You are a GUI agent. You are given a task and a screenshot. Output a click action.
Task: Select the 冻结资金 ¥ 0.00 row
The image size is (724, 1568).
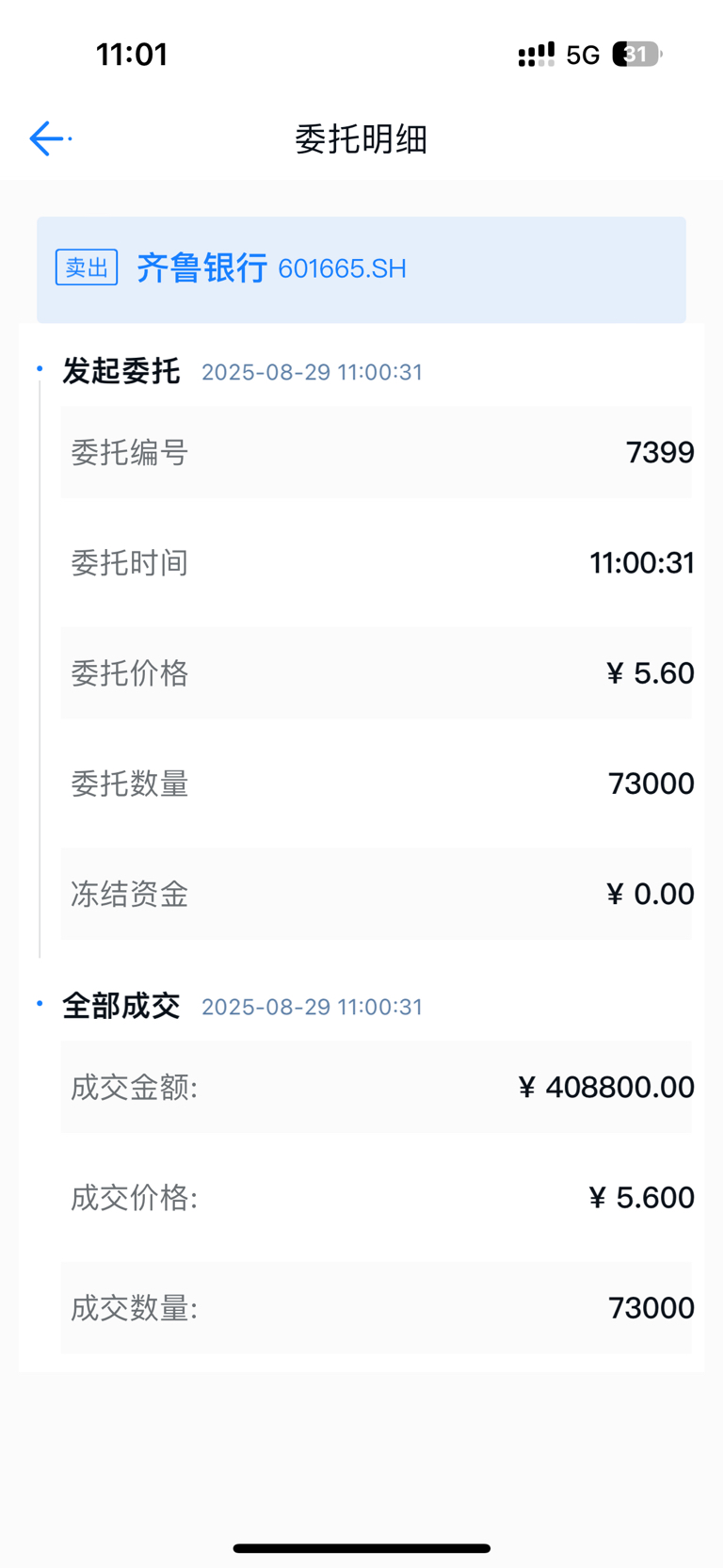pos(377,893)
